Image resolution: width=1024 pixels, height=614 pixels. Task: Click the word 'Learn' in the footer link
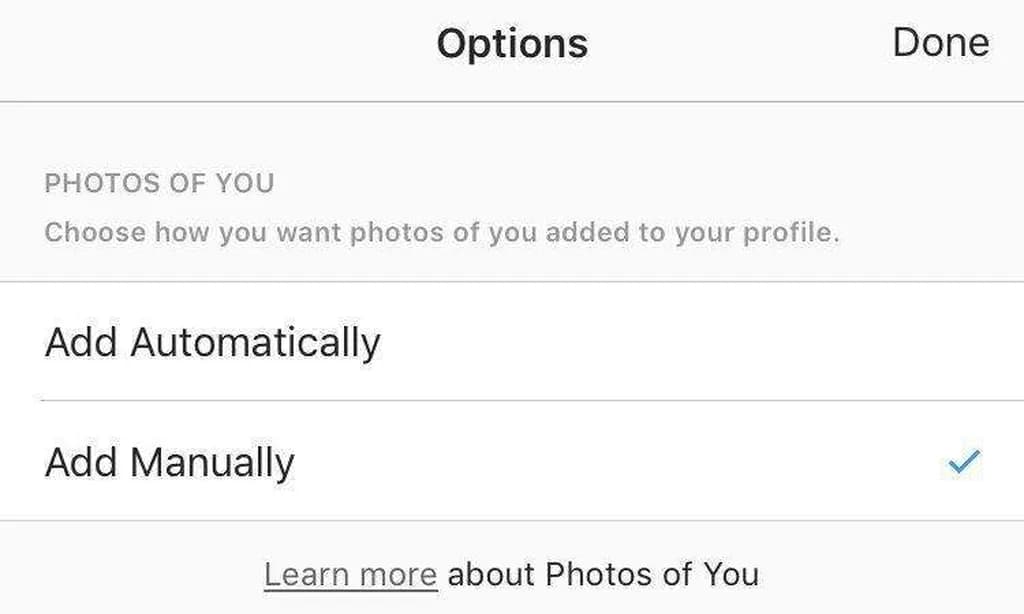[x=307, y=575]
